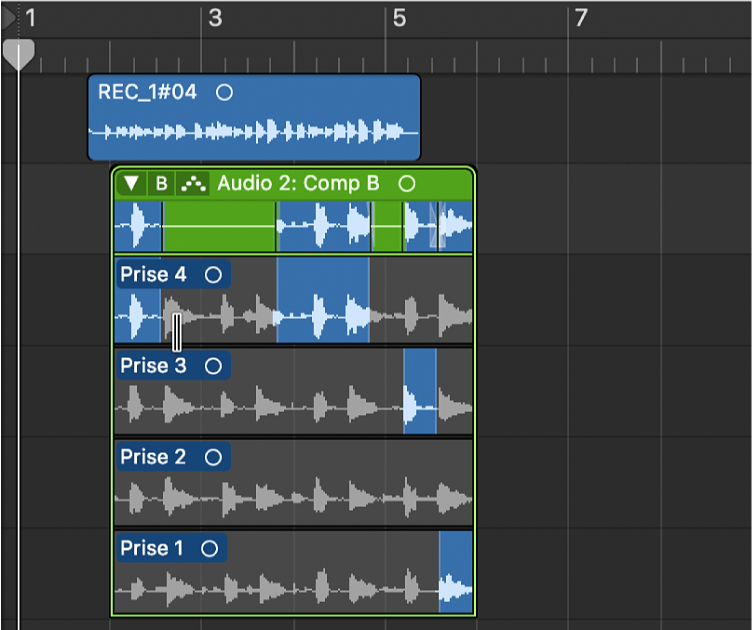
Task: Toggle Quick Swipe Comping mode icon
Action: coord(193,183)
